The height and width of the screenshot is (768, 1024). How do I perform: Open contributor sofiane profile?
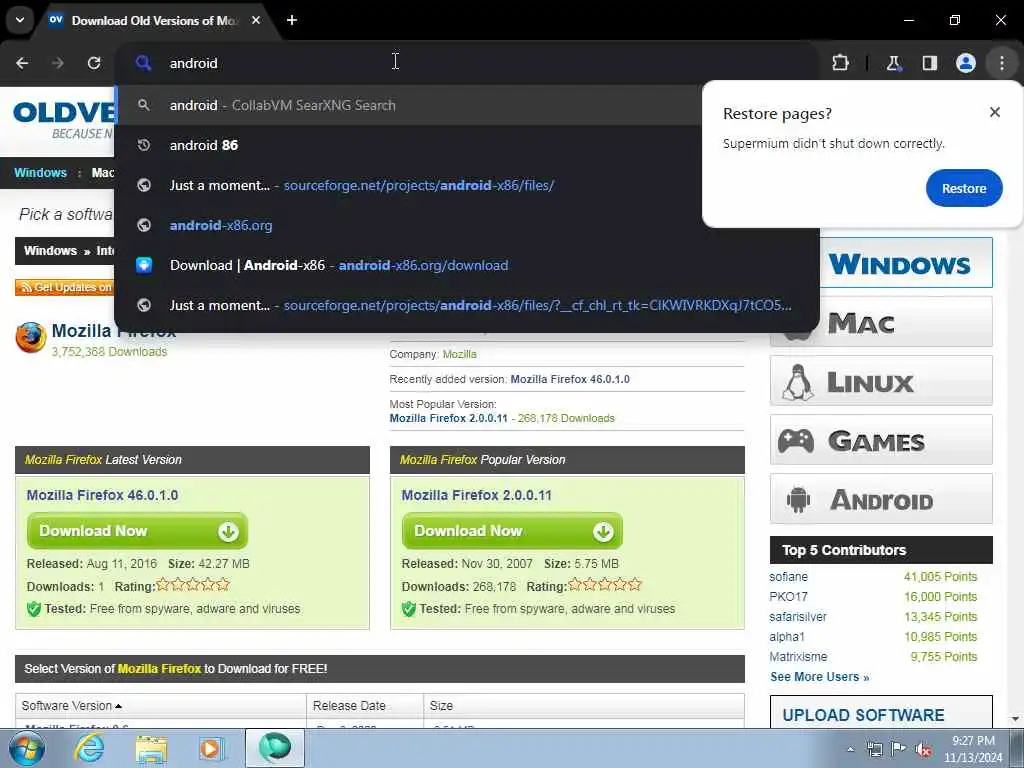[788, 577]
